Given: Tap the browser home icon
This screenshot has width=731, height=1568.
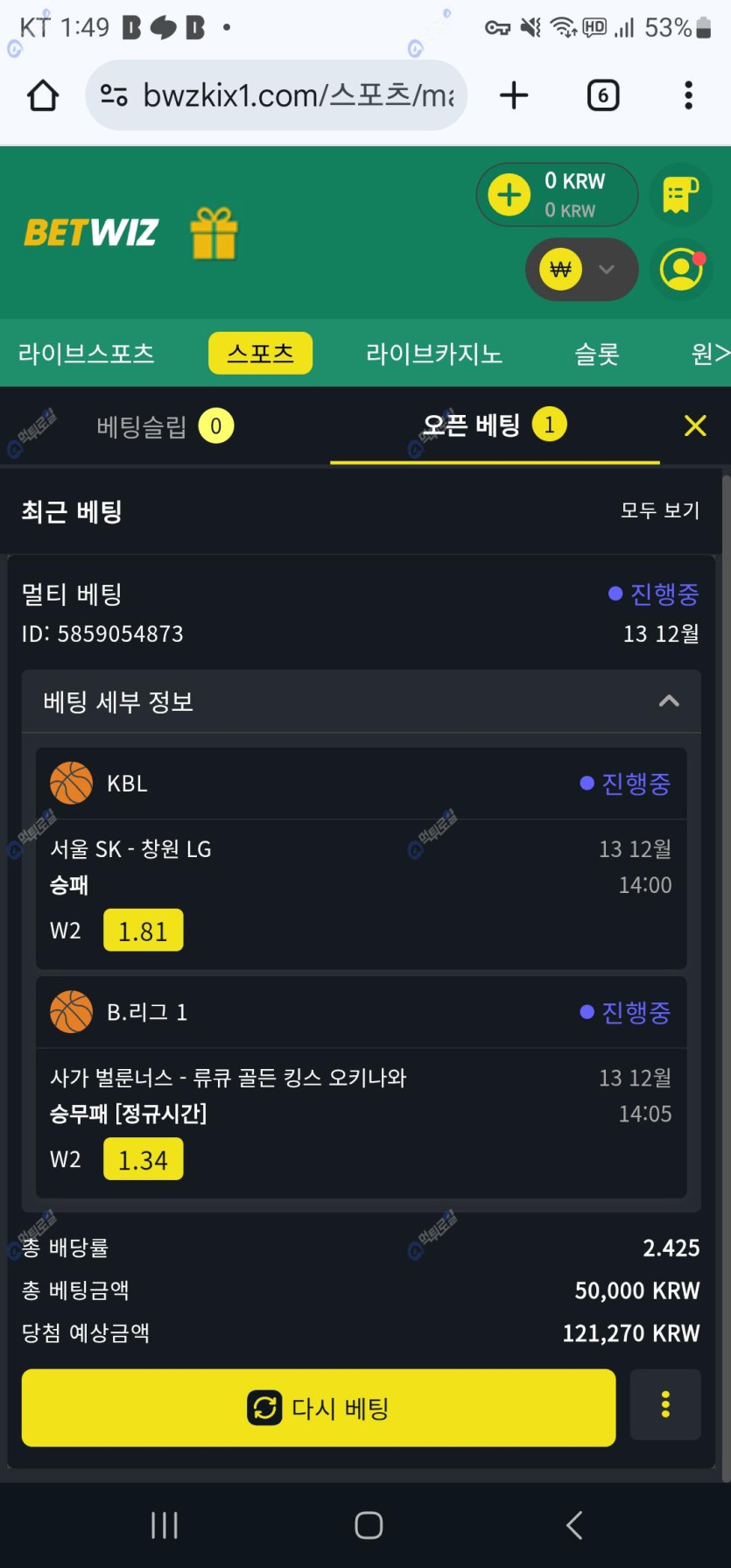Looking at the screenshot, I should click(x=43, y=95).
